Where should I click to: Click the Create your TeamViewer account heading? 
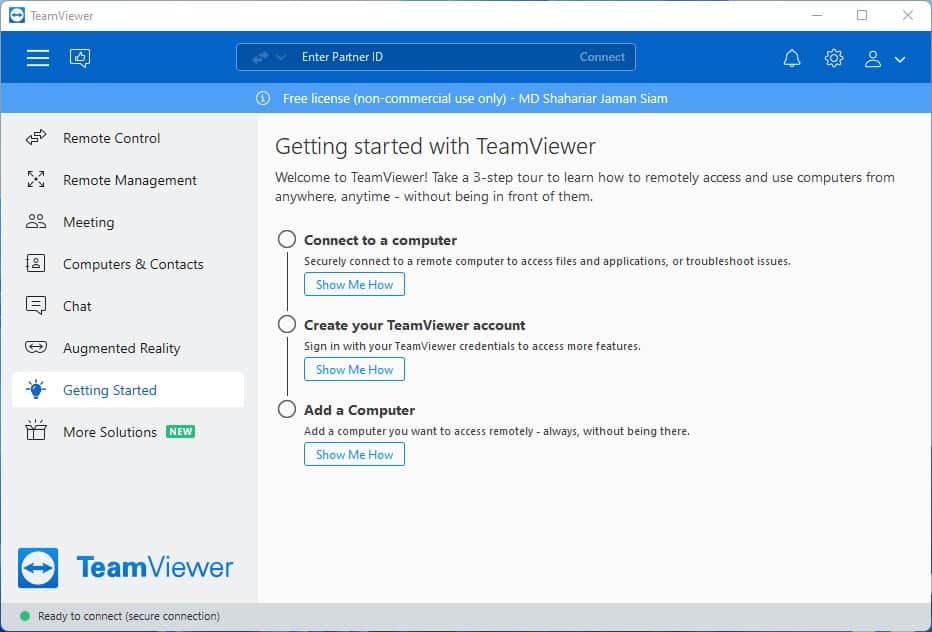click(415, 325)
